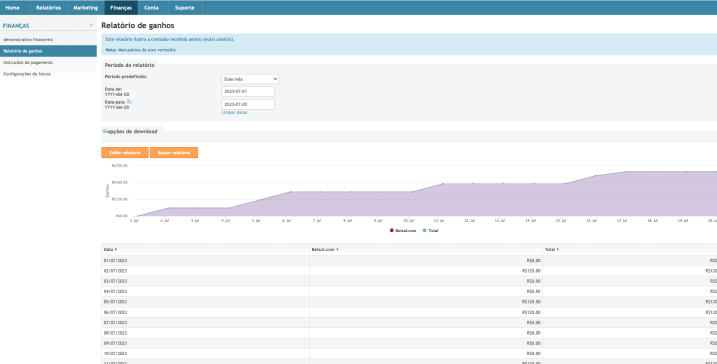The image size is (717, 364).
Task: Click the Data para help icon
Action: [128, 102]
